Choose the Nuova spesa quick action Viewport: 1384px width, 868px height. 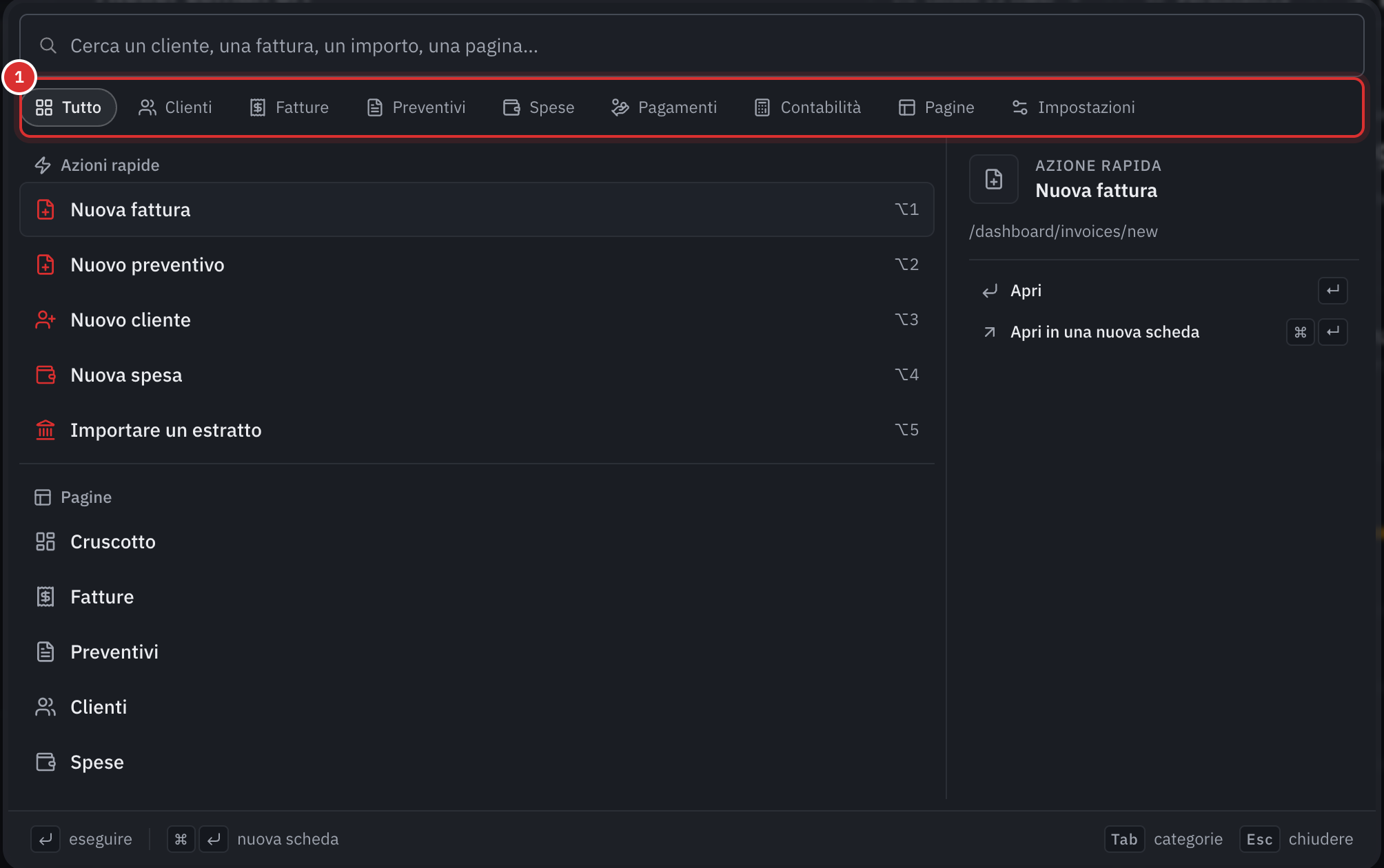477,375
